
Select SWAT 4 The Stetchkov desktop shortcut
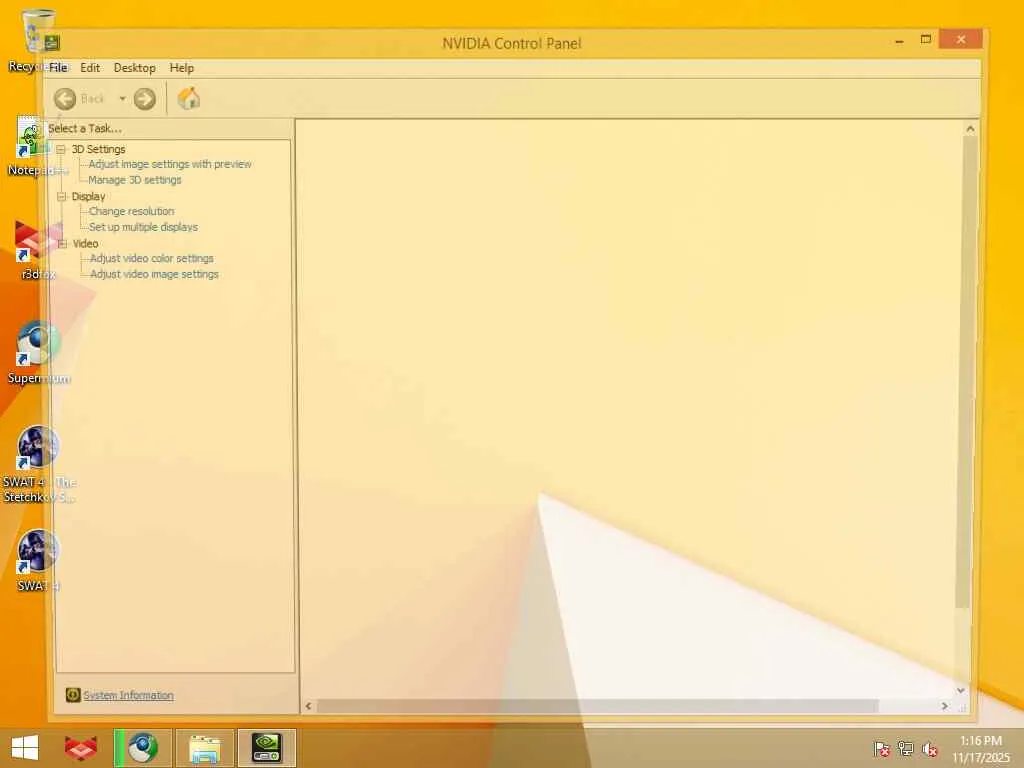pos(38,465)
